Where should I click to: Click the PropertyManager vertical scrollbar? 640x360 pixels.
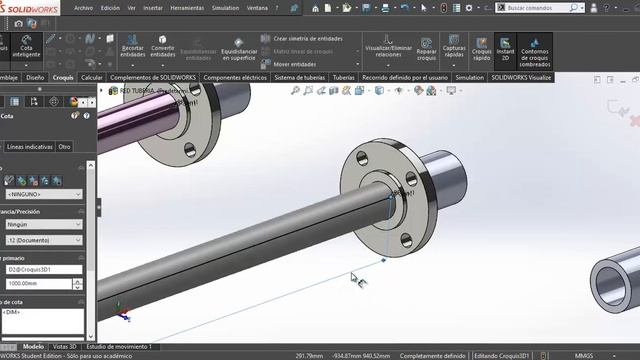pyautogui.click(x=91, y=251)
